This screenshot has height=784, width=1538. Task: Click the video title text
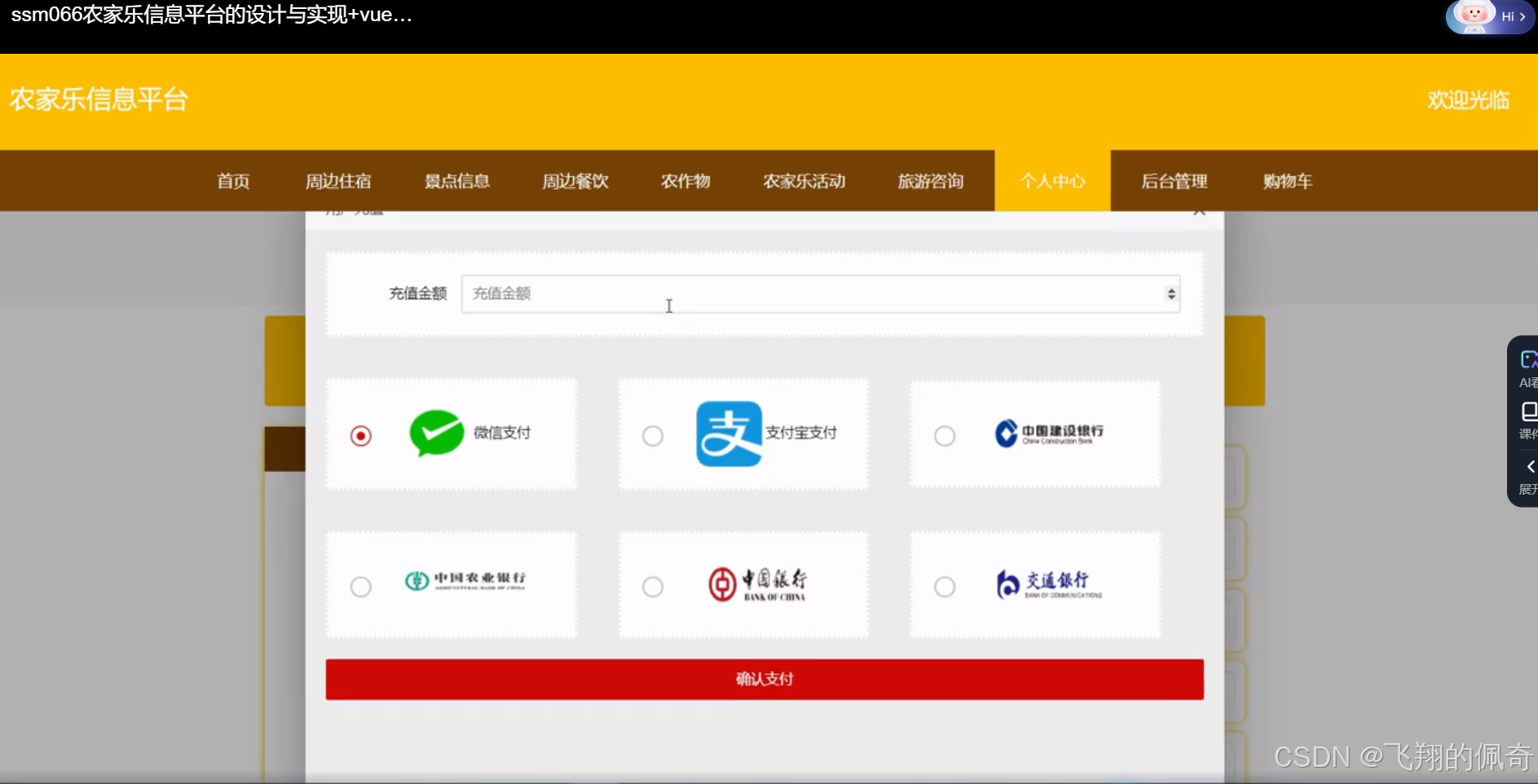tap(211, 15)
